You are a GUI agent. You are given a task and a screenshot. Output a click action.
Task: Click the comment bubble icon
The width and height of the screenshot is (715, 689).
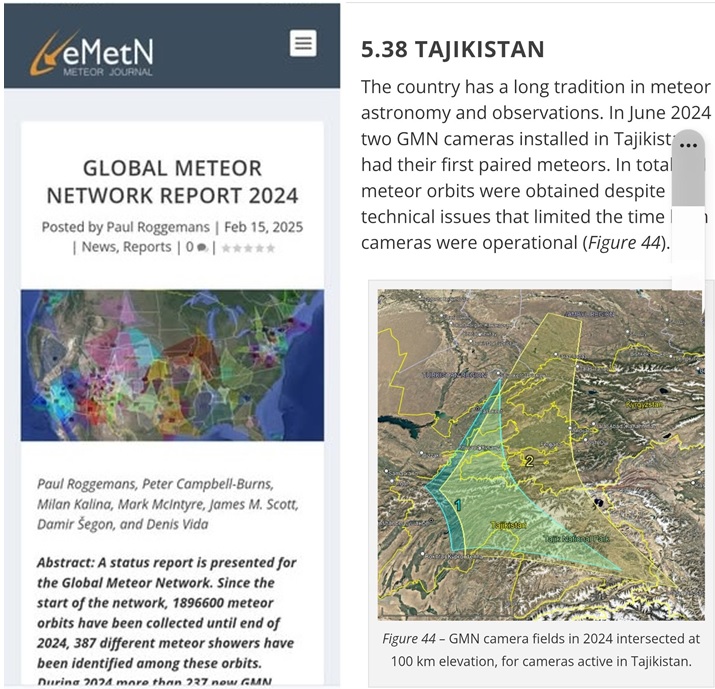click(x=203, y=247)
